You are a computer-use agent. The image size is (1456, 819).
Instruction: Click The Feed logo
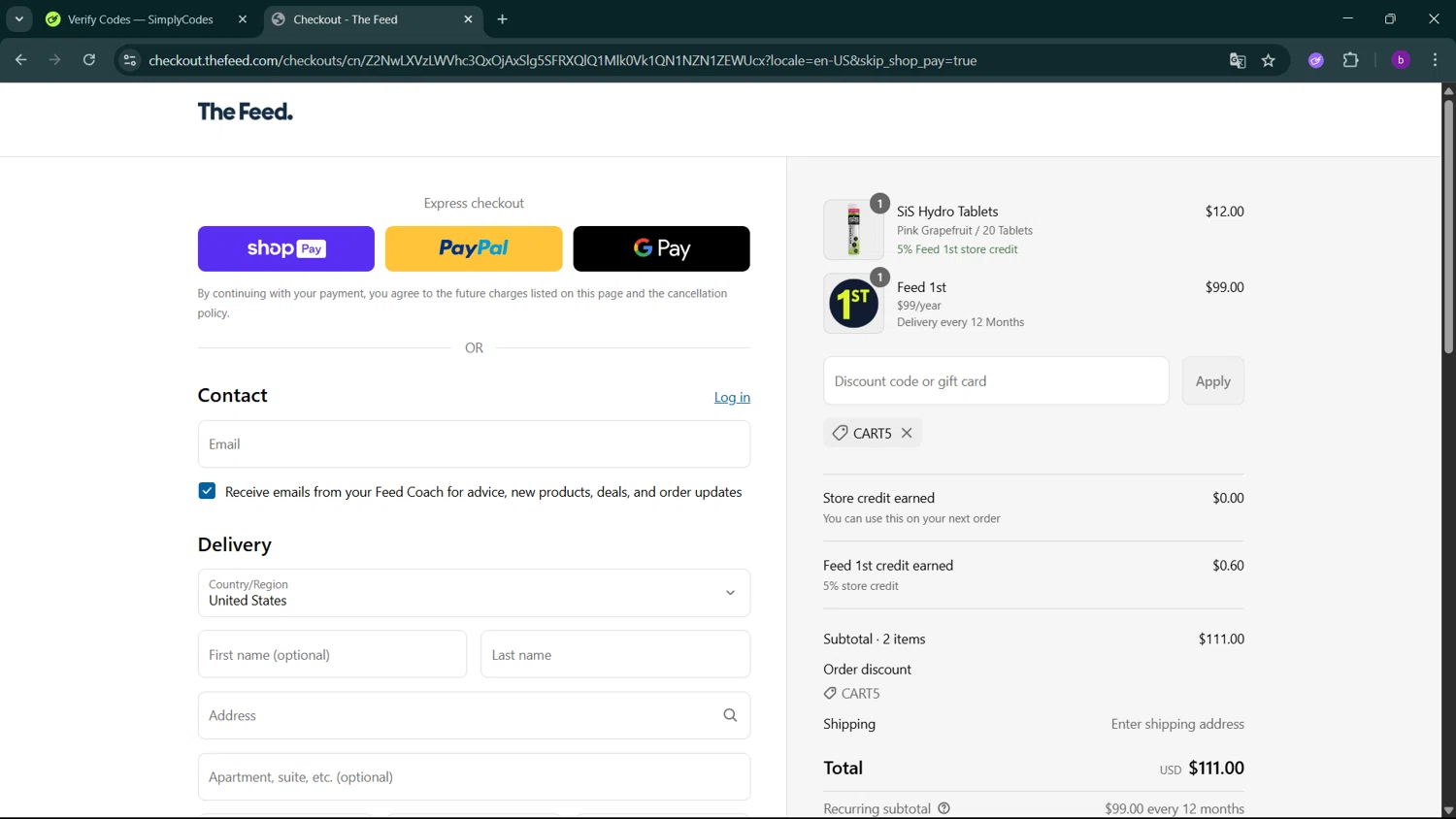[245, 112]
